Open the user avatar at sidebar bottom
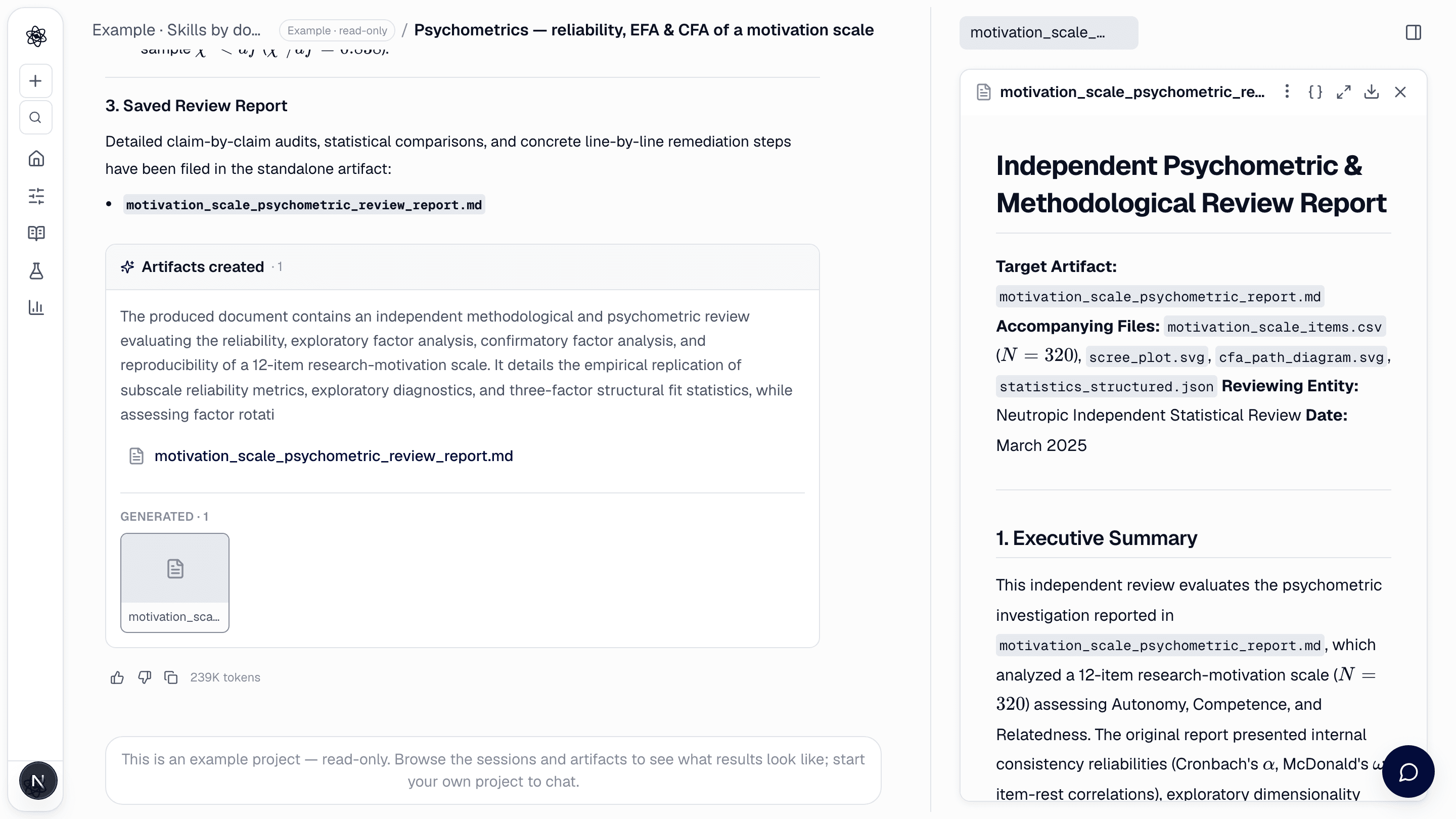 coord(38,781)
